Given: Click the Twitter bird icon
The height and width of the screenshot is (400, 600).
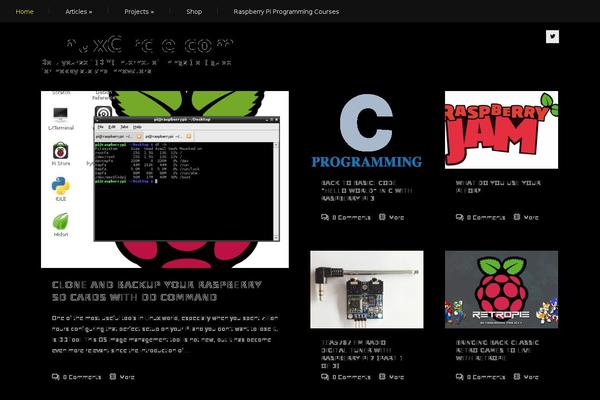Looking at the screenshot, I should pyautogui.click(x=552, y=36).
